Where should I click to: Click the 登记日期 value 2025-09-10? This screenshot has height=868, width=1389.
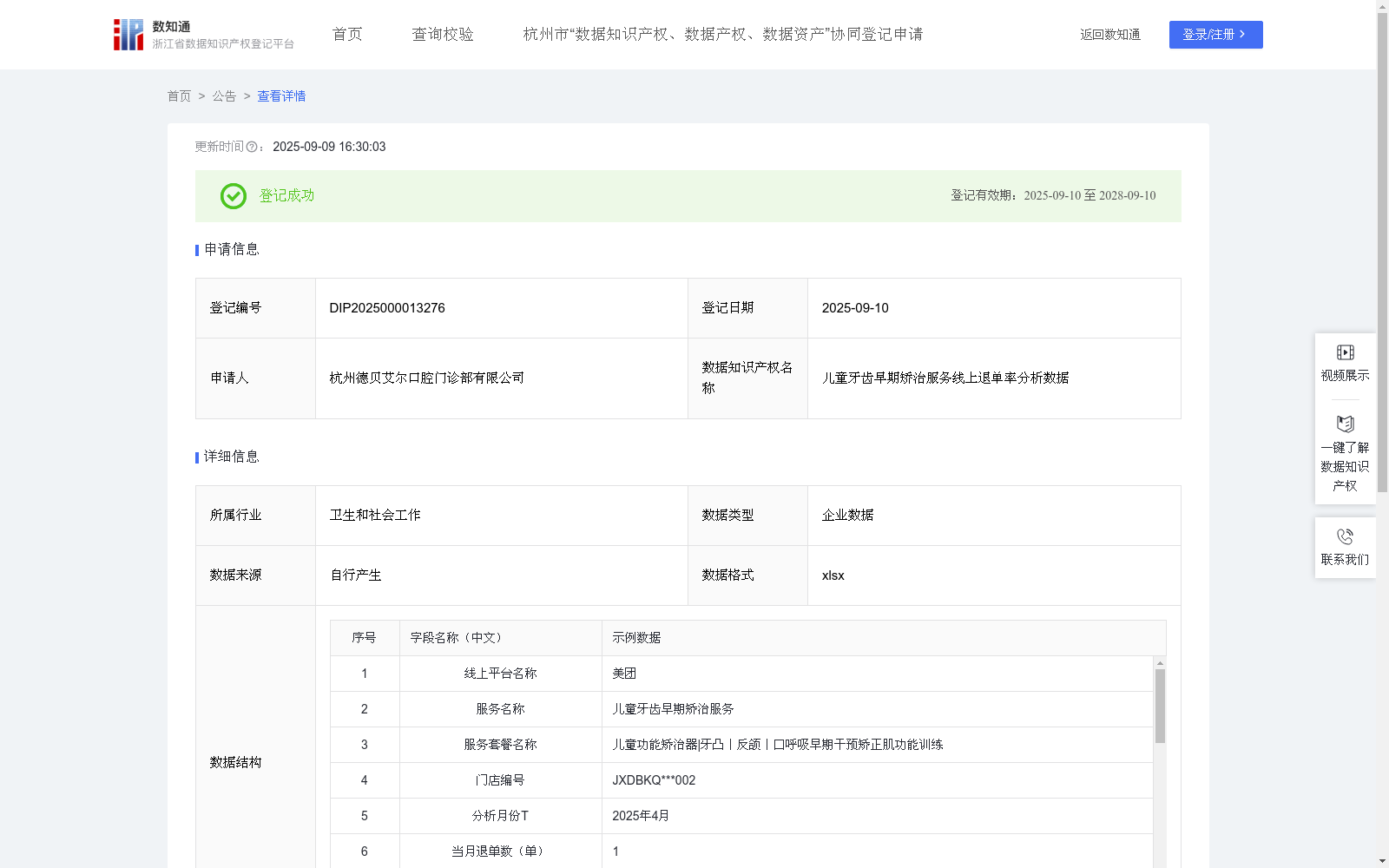855,308
